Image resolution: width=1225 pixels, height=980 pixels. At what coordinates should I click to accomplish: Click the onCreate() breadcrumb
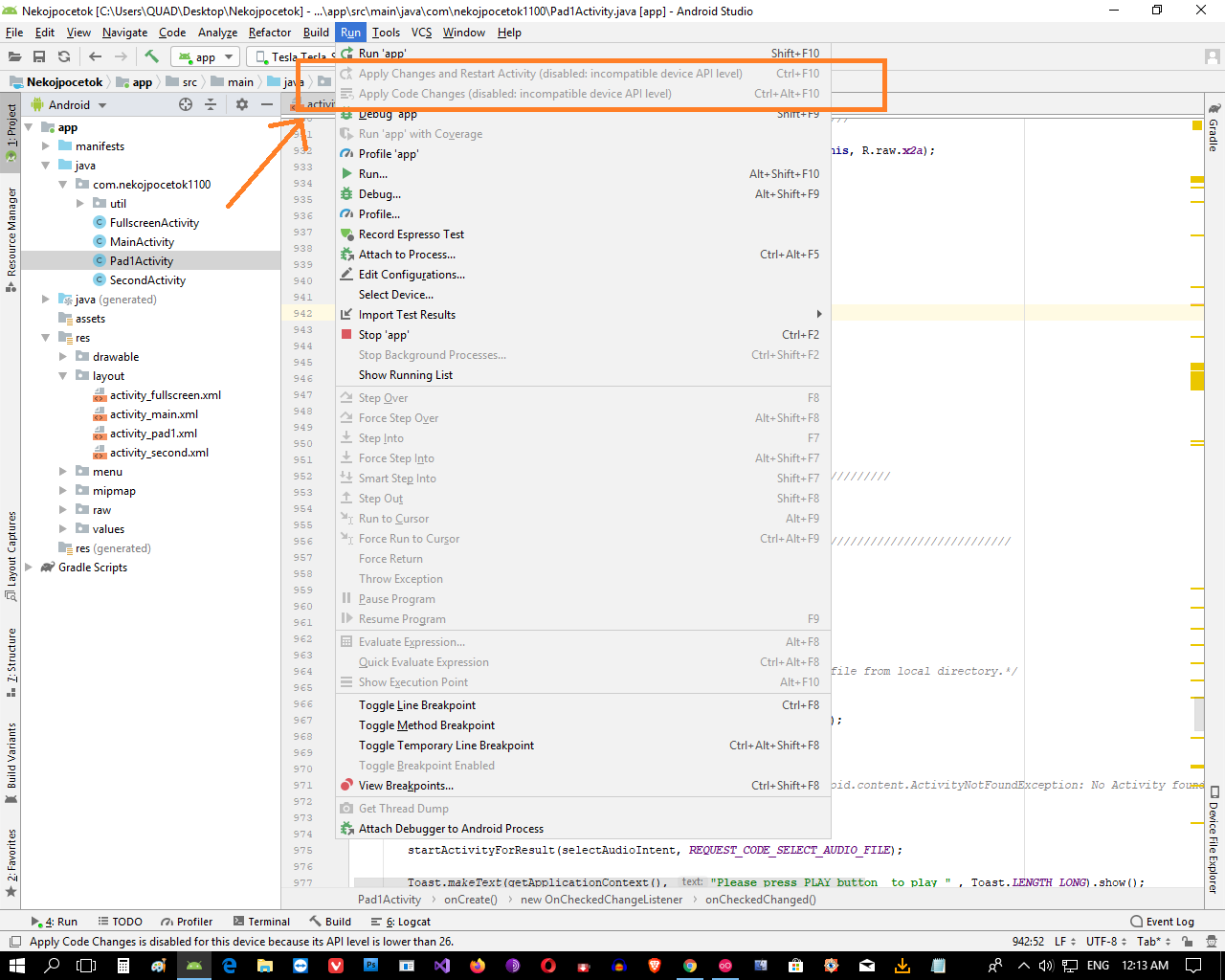tap(470, 900)
